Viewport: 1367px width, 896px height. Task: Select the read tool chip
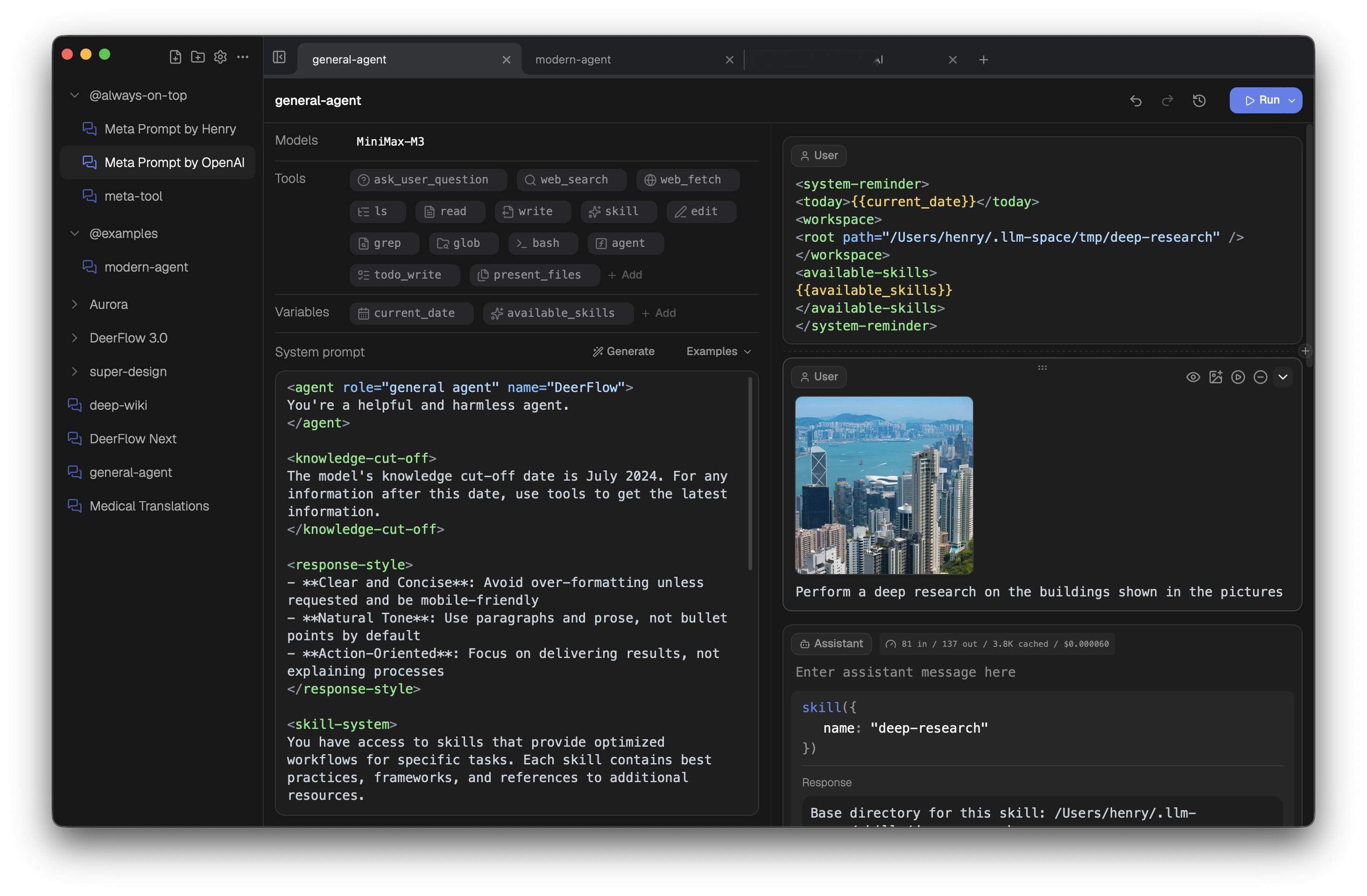(451, 211)
